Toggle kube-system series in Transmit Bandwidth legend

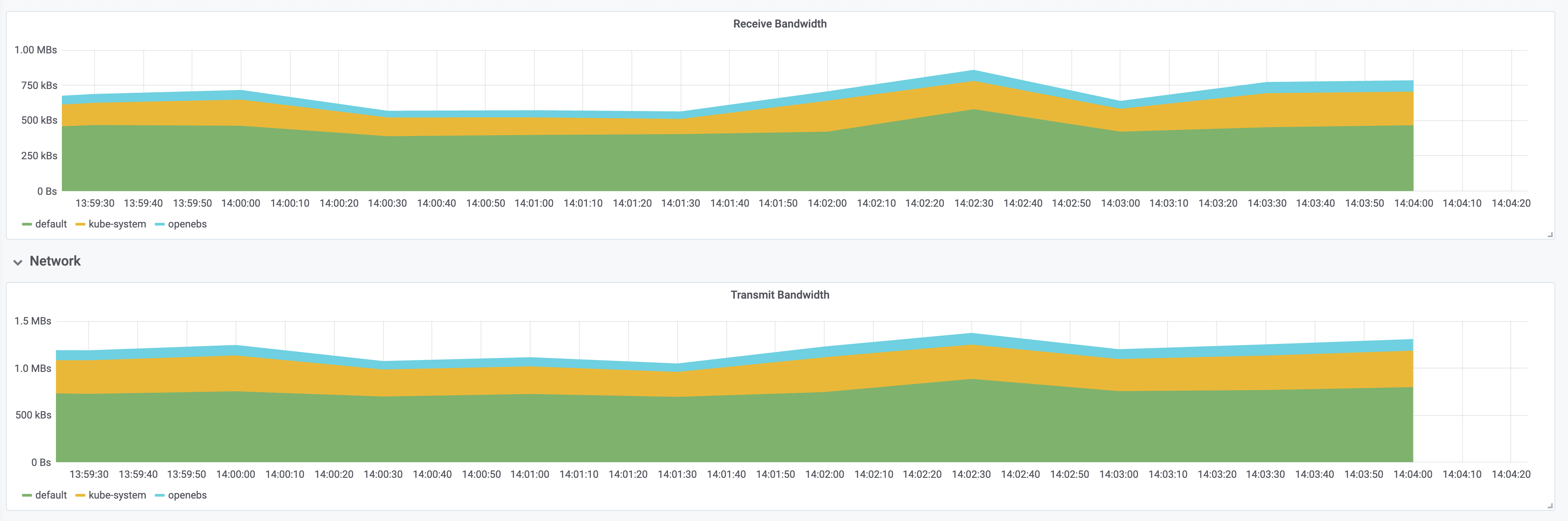(117, 495)
